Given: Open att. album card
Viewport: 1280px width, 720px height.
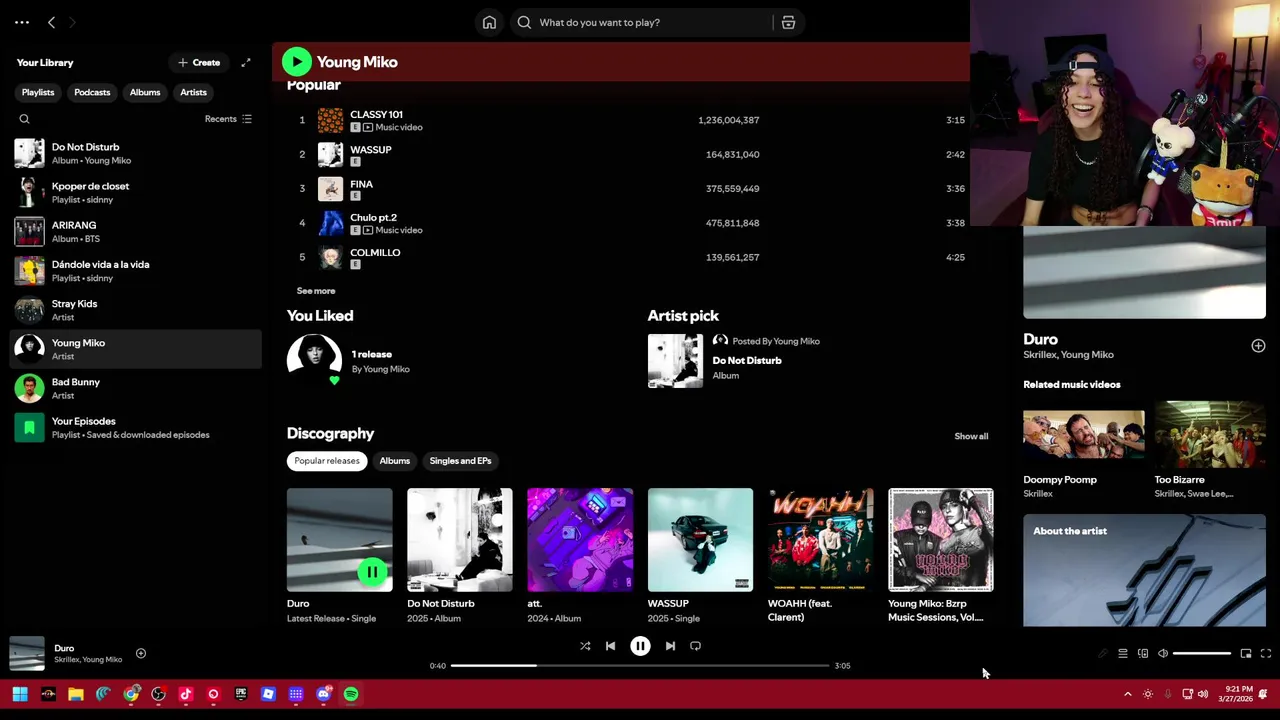Looking at the screenshot, I should (x=580, y=556).
